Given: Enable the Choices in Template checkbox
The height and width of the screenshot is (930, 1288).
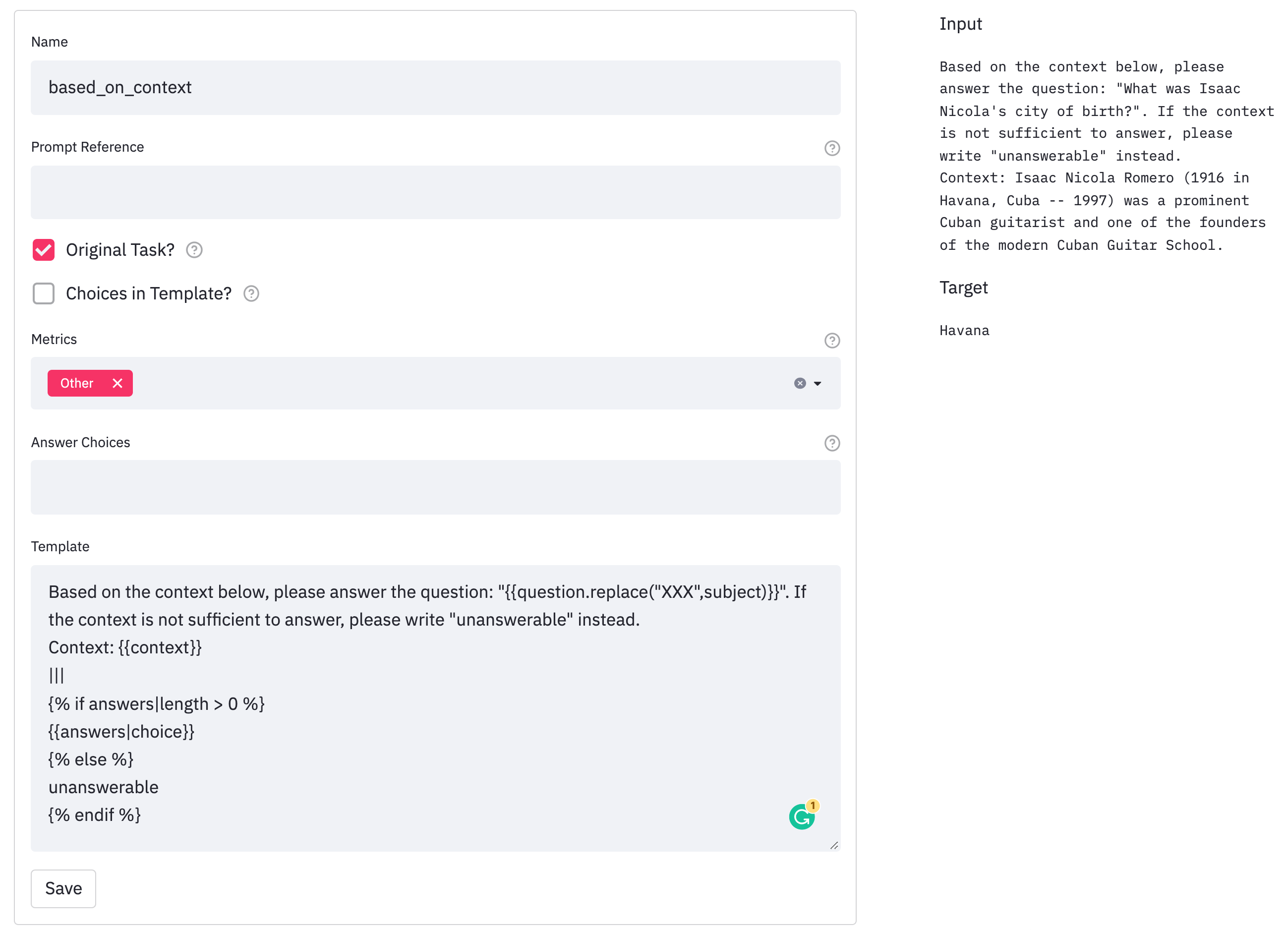Looking at the screenshot, I should 43,293.
